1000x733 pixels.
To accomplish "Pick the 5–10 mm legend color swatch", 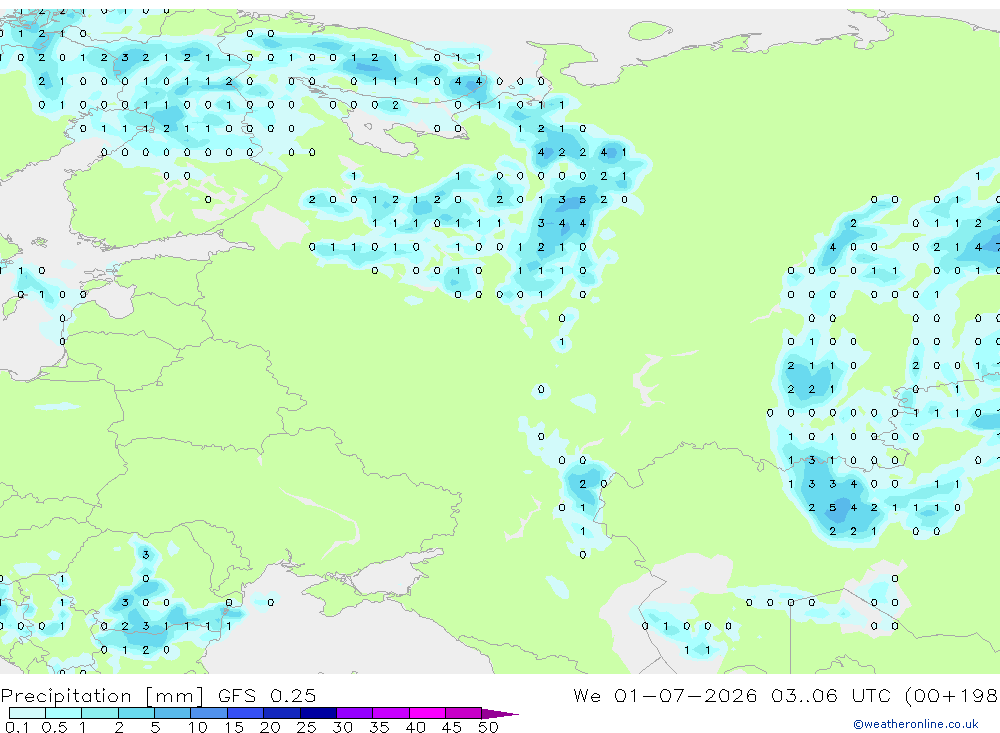I will [x=173, y=713].
